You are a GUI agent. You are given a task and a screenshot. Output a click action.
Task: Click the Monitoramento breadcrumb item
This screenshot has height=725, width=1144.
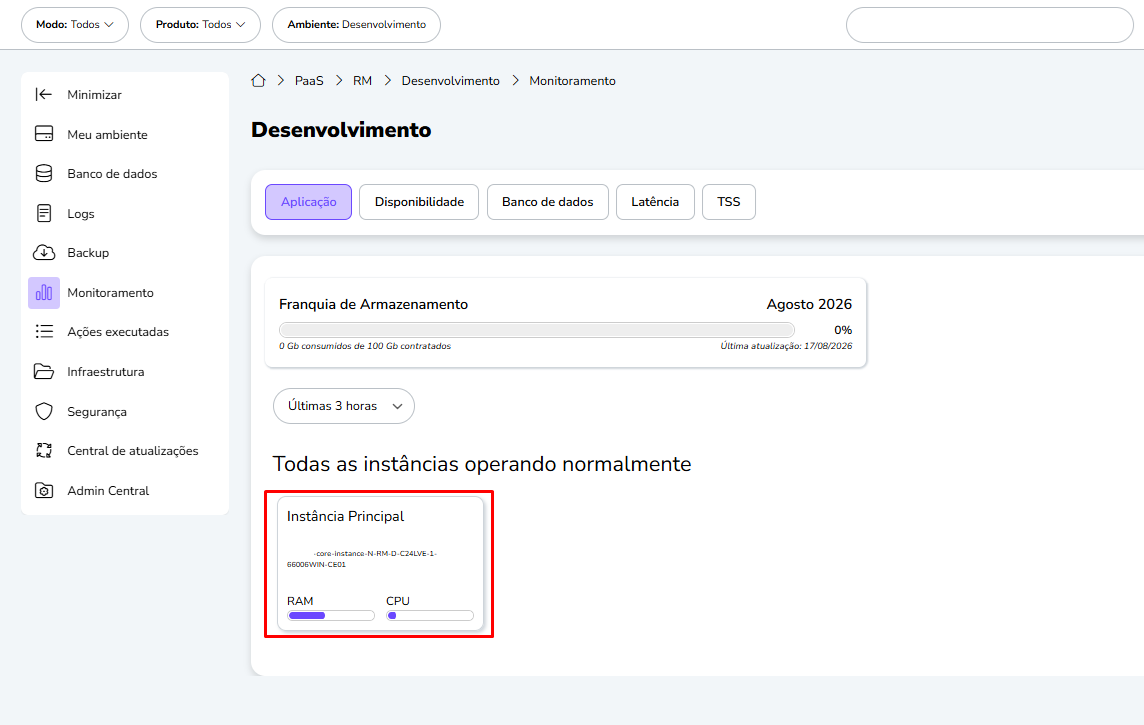tap(573, 80)
